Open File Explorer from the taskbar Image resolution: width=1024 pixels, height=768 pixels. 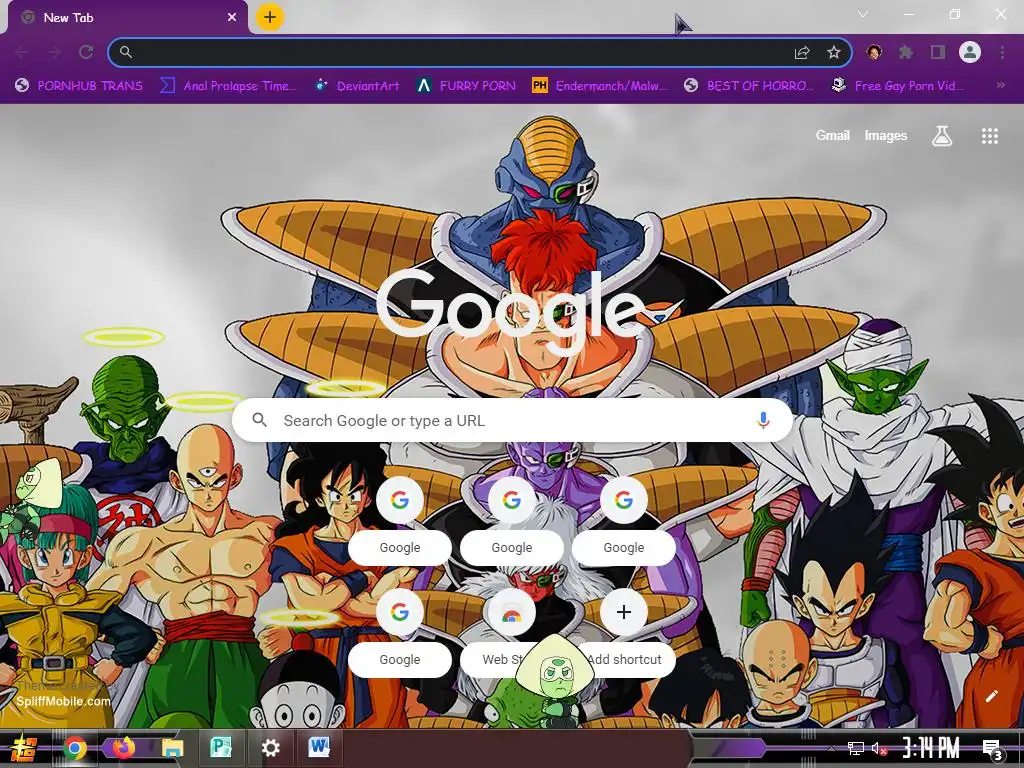(172, 748)
